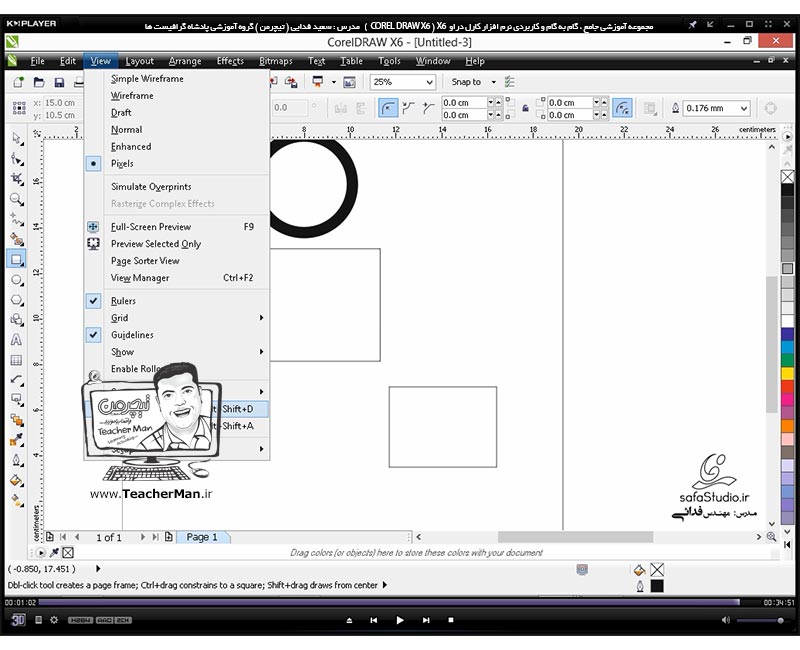This screenshot has width=800, height=650.
Task: Choose Simulate Overprints option
Action: pyautogui.click(x=177, y=187)
